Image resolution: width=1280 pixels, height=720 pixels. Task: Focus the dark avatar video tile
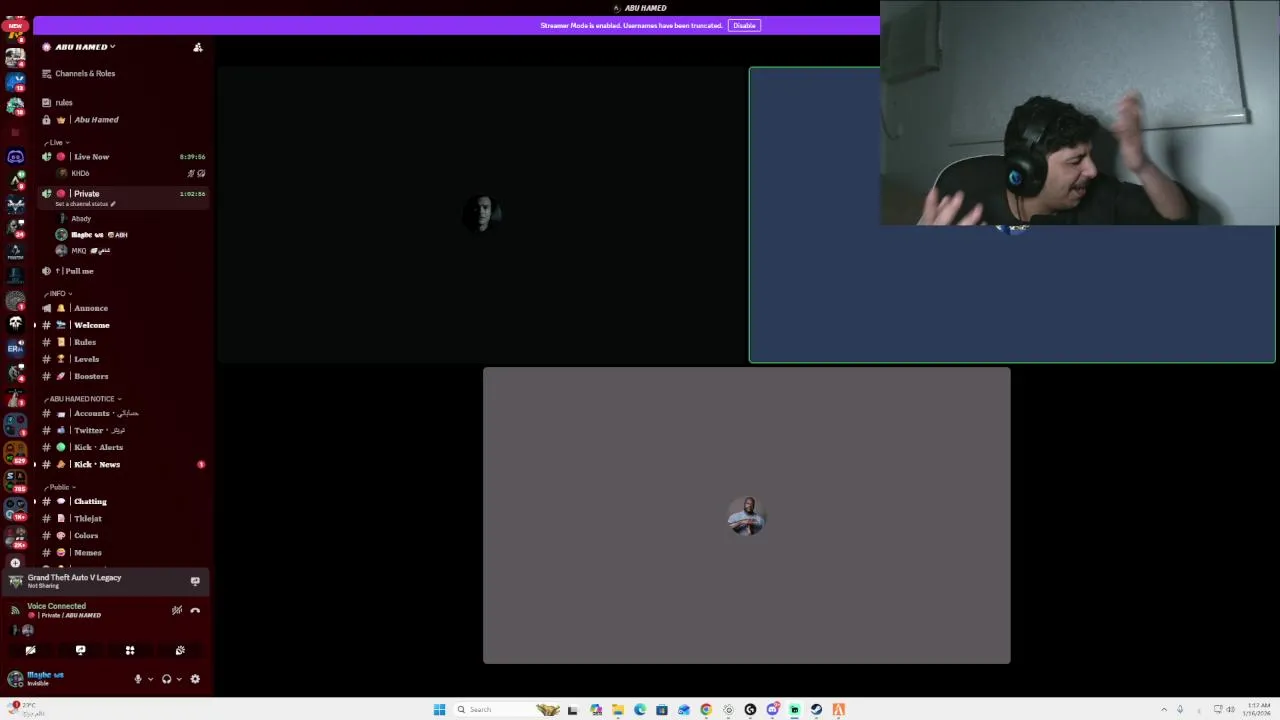[x=482, y=214]
